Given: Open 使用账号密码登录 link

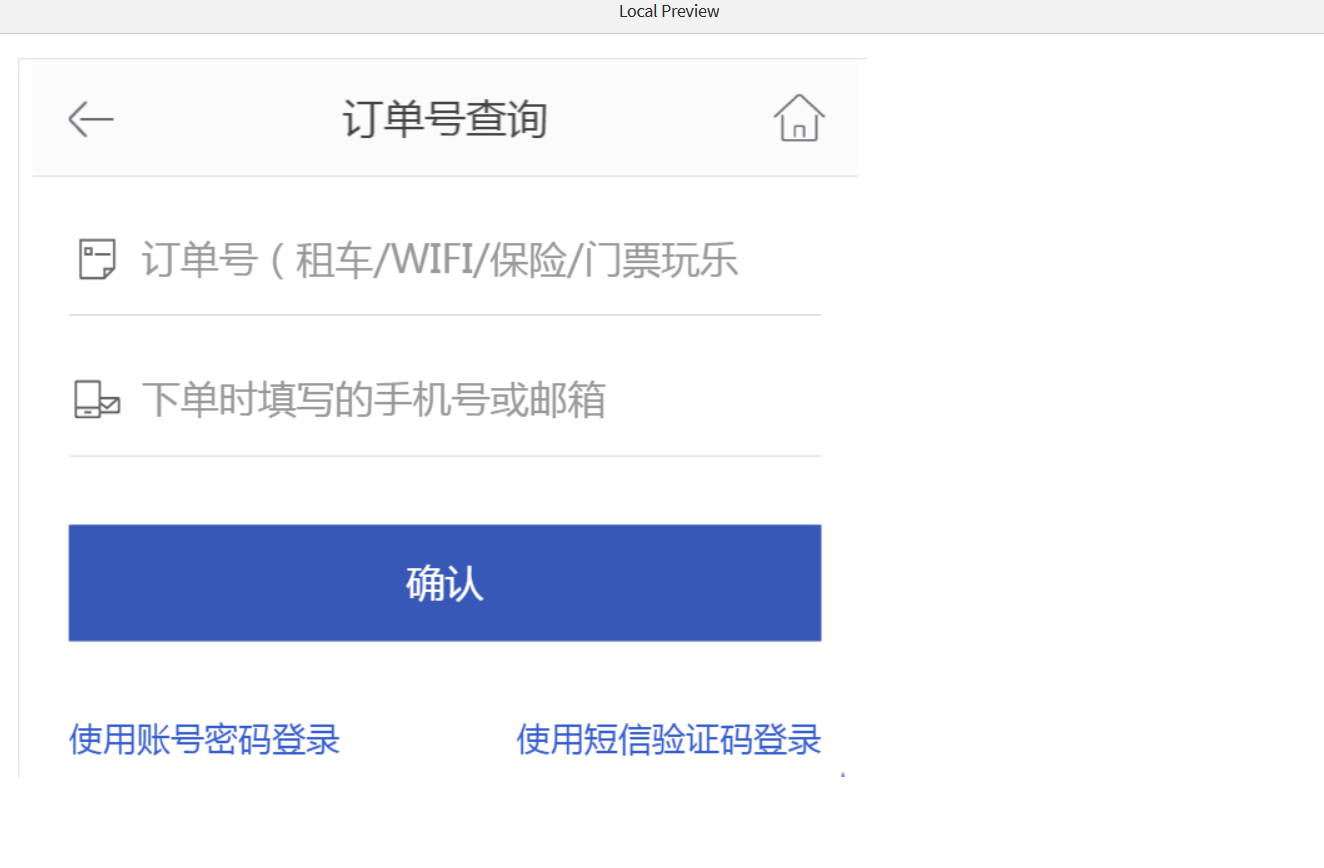Looking at the screenshot, I should tap(205, 740).
